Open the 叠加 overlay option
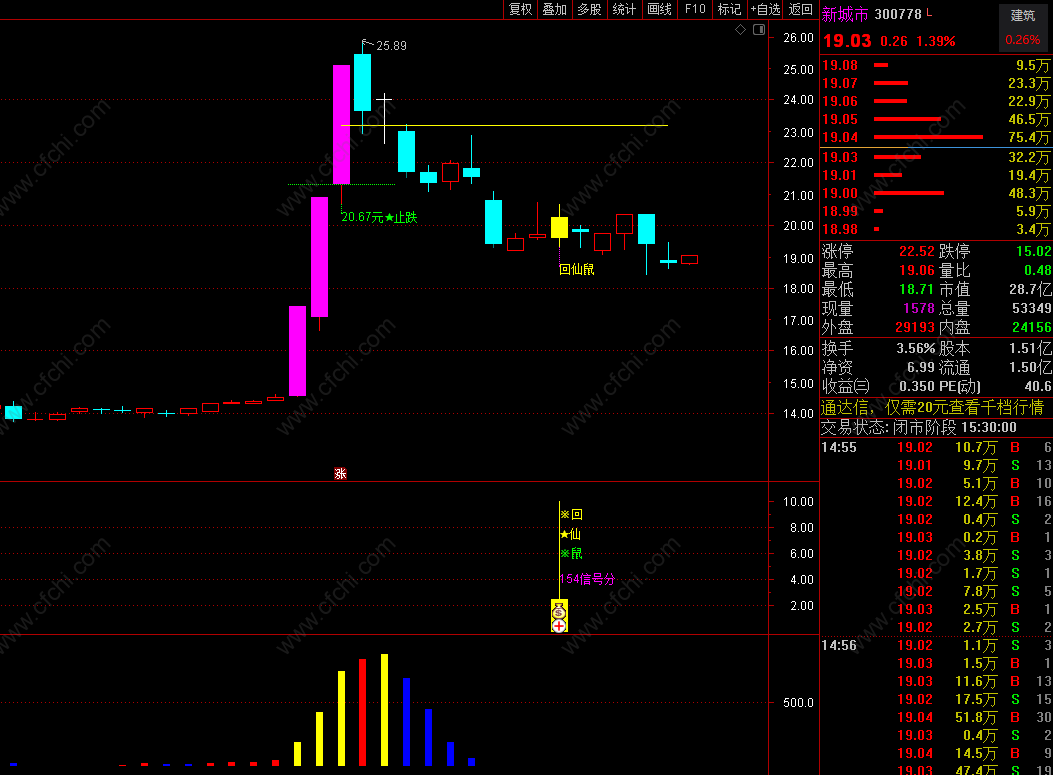 click(x=555, y=9)
